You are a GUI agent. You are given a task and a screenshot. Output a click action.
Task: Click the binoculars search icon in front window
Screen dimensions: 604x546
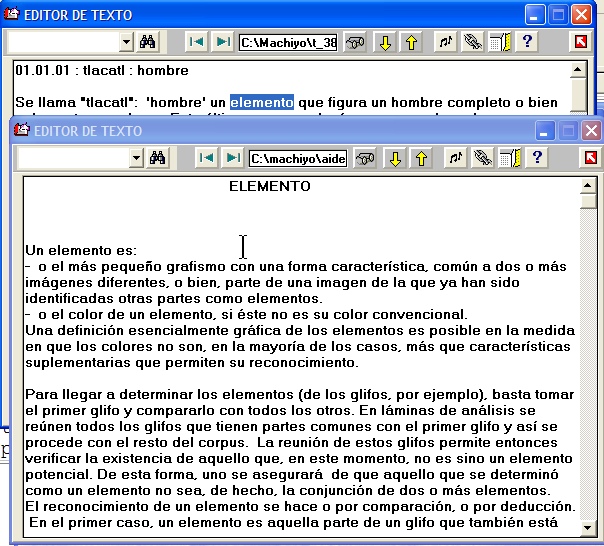click(x=158, y=158)
